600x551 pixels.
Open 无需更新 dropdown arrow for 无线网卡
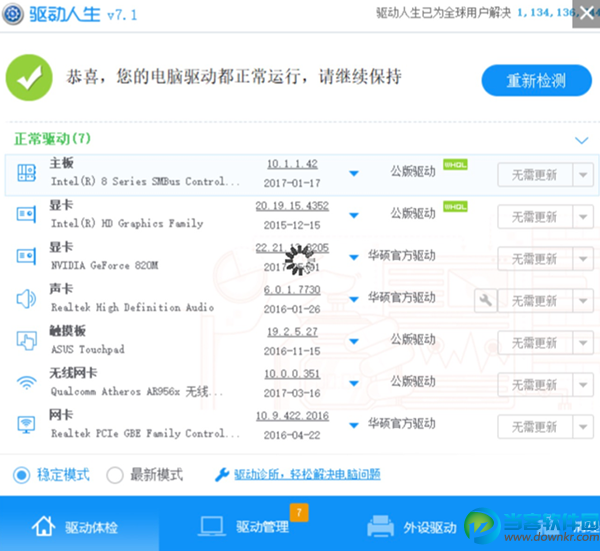[583, 385]
